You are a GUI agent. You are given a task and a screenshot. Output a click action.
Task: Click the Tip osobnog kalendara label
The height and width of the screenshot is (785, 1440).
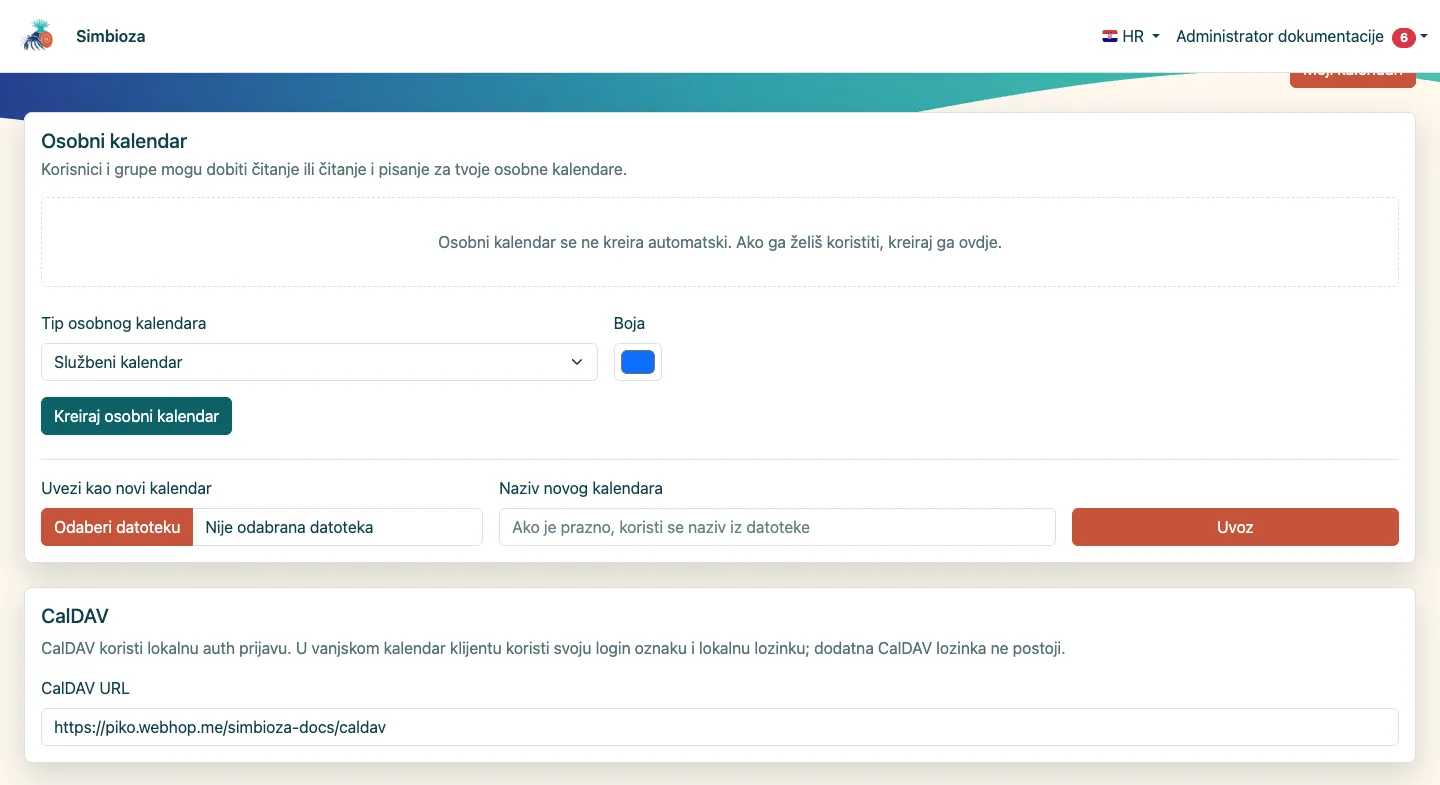click(124, 323)
